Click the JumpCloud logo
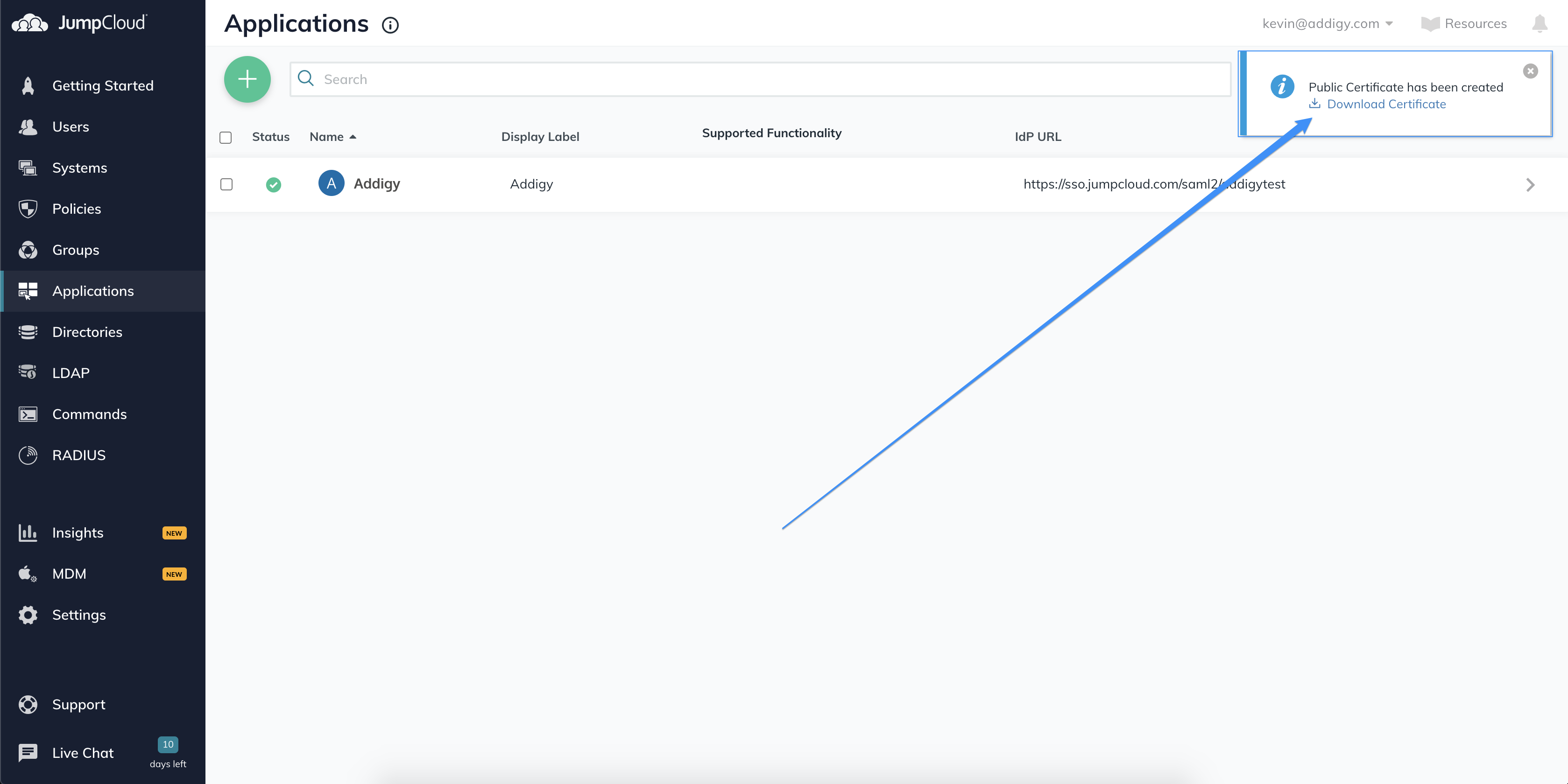This screenshot has width=1568, height=784. point(79,23)
